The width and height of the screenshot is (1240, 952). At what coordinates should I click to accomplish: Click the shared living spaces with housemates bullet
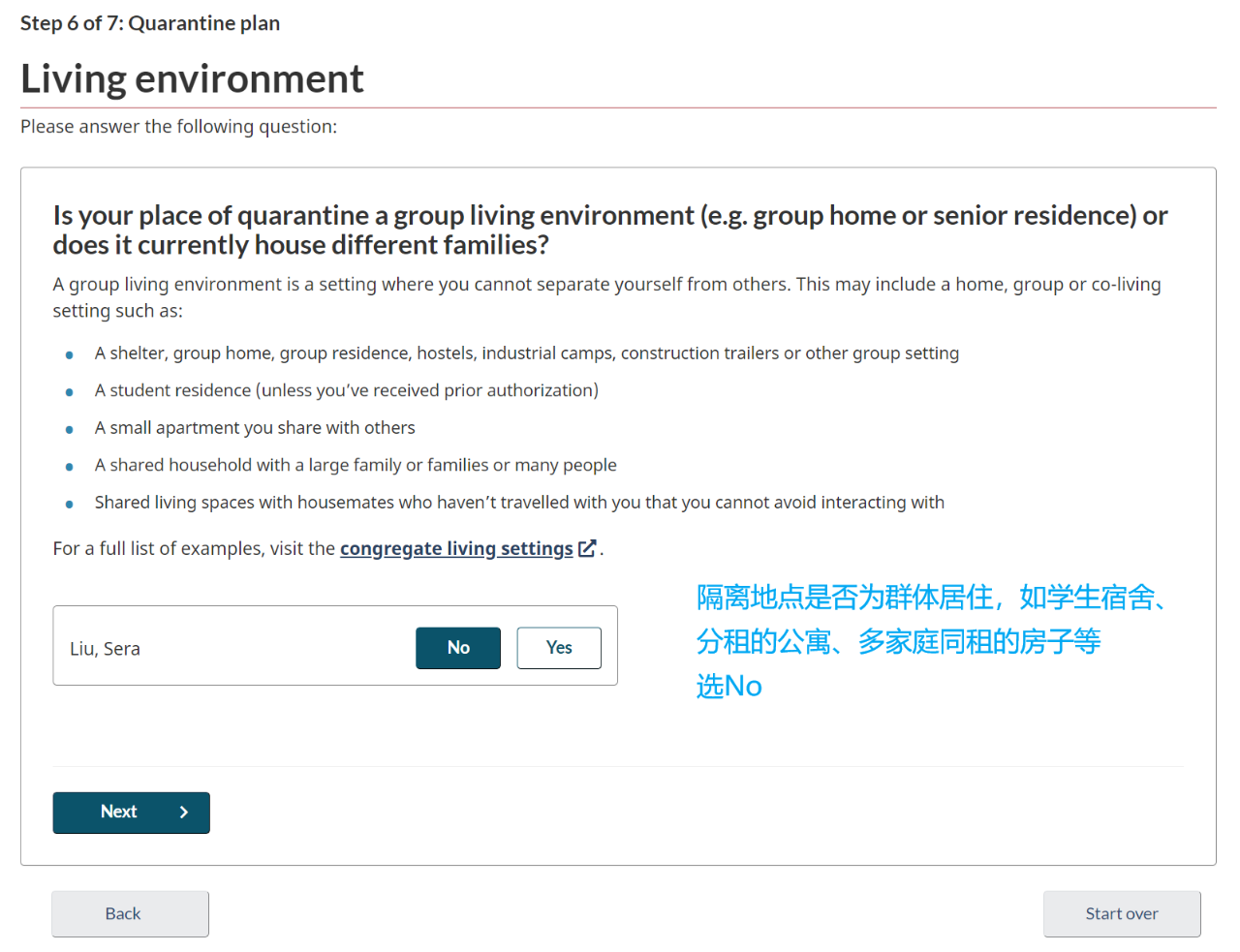[519, 503]
